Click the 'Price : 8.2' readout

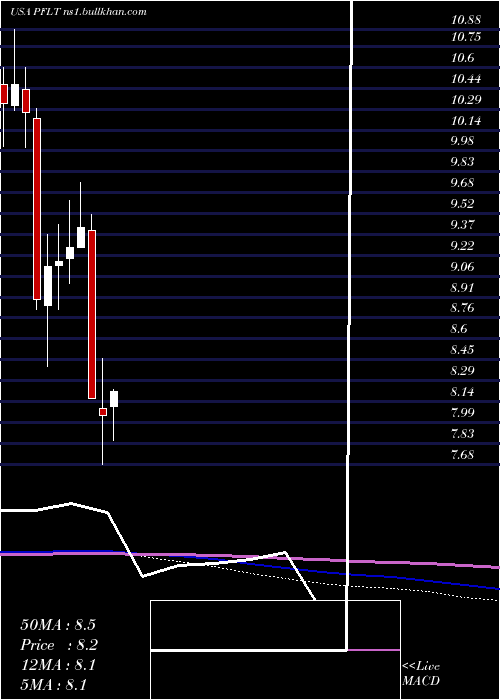(59, 645)
